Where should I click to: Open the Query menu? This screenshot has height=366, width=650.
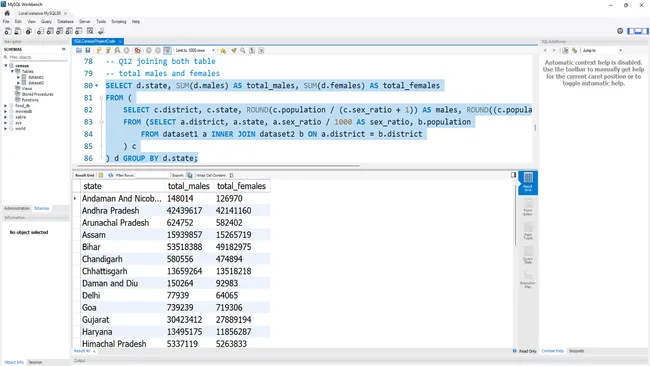46,22
